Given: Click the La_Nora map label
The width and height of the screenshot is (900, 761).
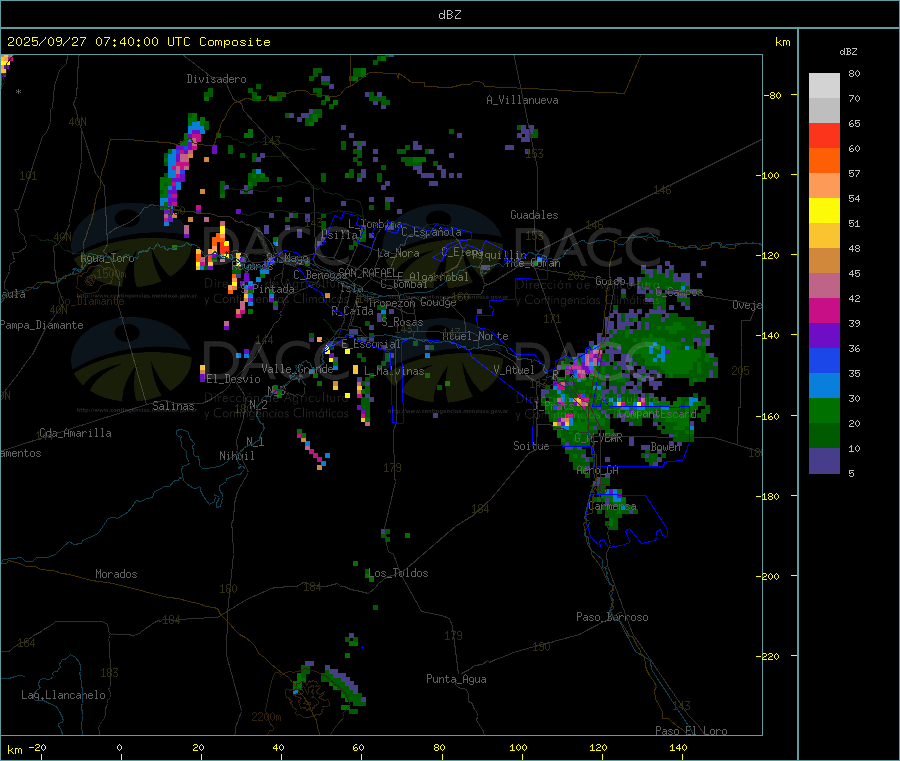Looking at the screenshot, I should pos(398,253).
